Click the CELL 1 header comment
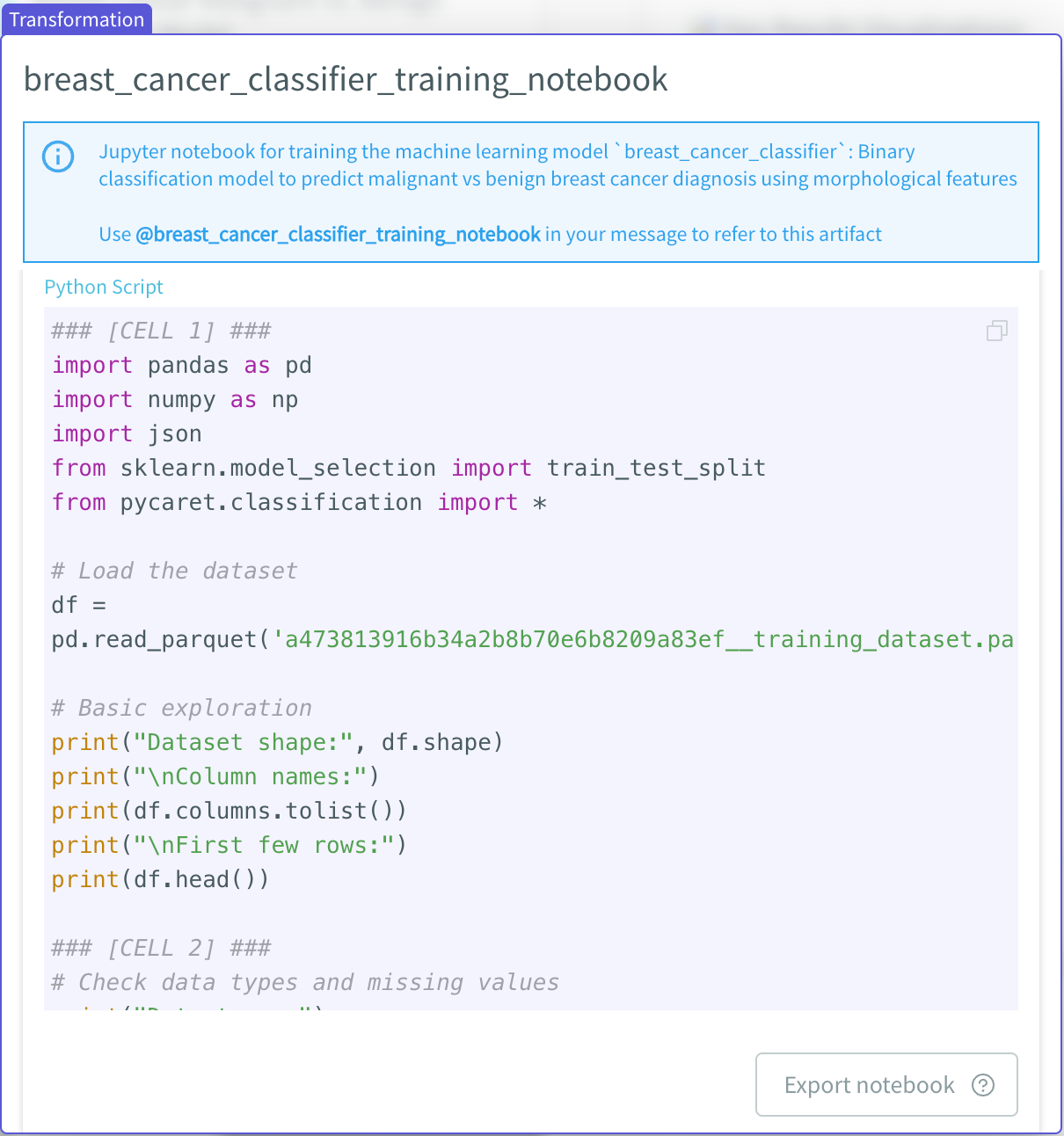This screenshot has width=1064, height=1136. (161, 331)
